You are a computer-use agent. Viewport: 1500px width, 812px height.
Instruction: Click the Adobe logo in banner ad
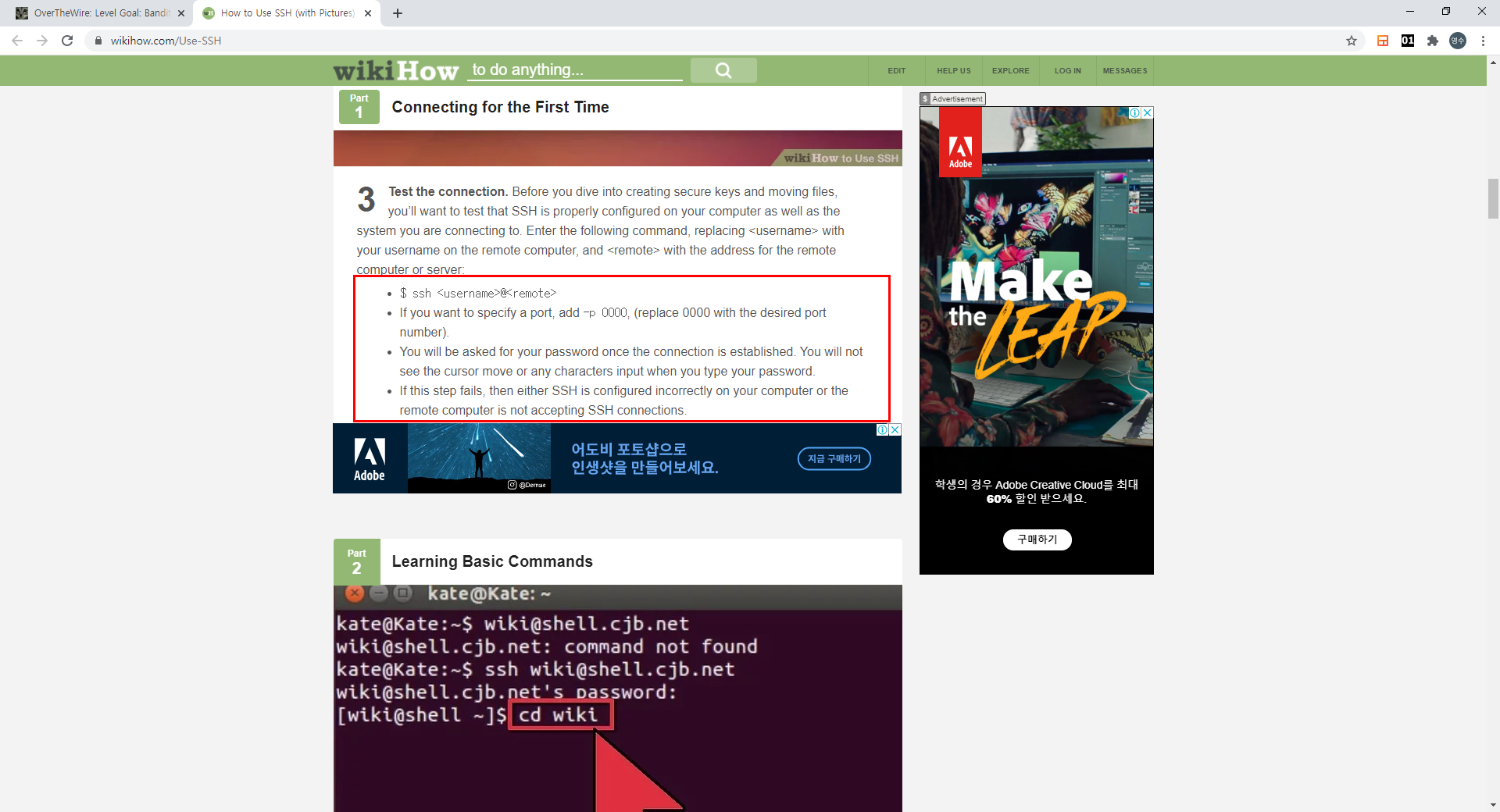pos(370,459)
